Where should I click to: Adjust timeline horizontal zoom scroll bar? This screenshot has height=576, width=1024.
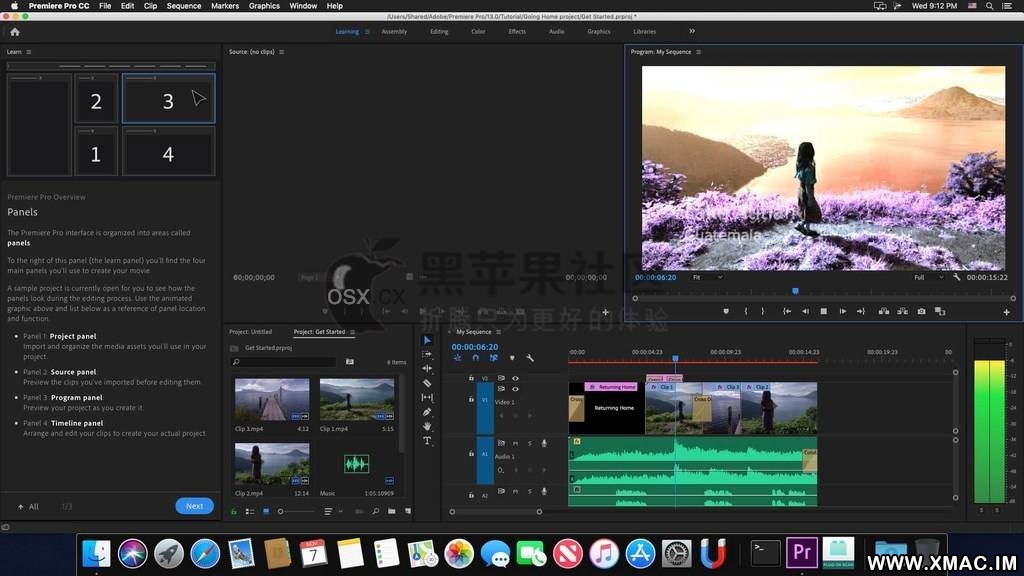(x=496, y=512)
